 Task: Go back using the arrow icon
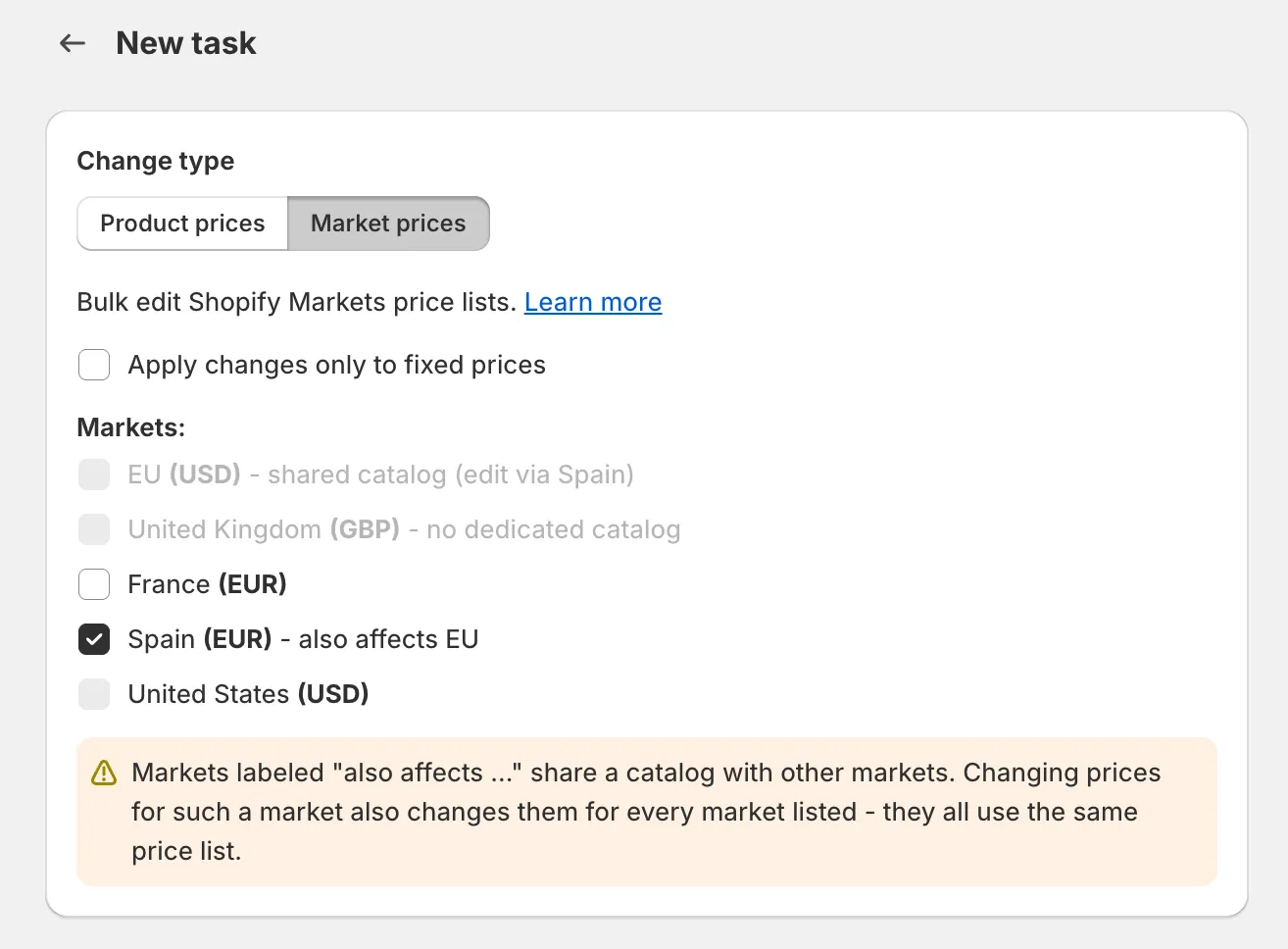[73, 43]
